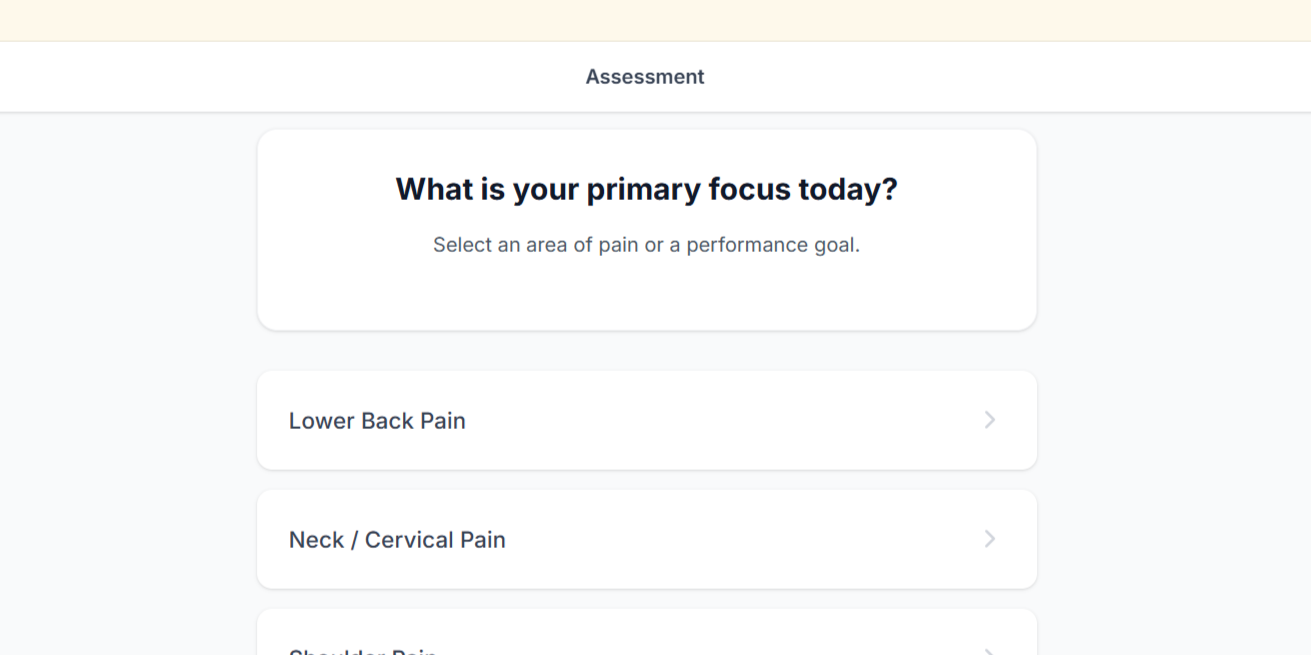This screenshot has width=1311, height=655.
Task: Click the 'Select an area of pain' subtitle
Action: pos(646,245)
